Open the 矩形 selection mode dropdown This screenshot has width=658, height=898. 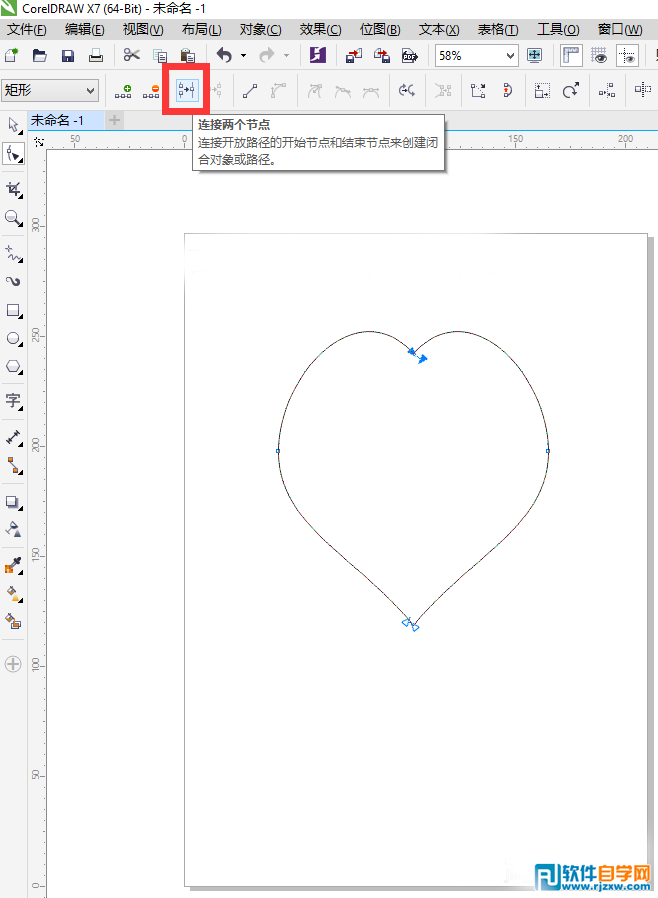point(91,91)
